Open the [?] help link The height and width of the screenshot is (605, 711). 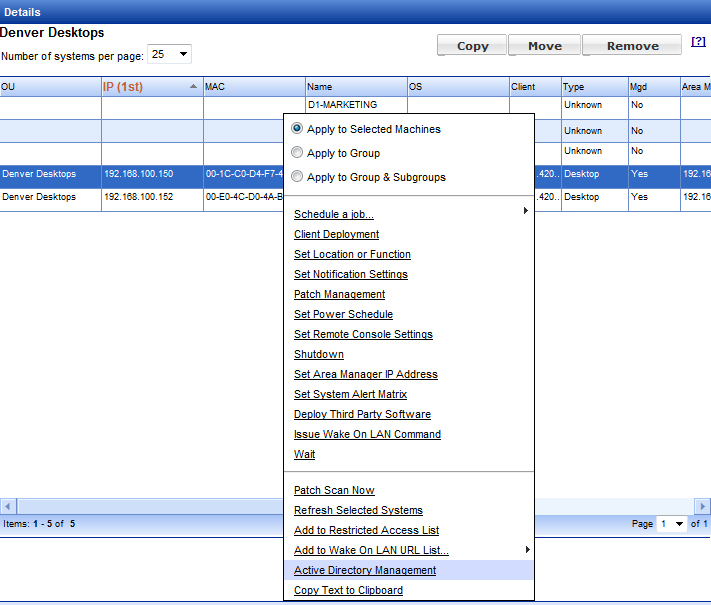coord(699,42)
